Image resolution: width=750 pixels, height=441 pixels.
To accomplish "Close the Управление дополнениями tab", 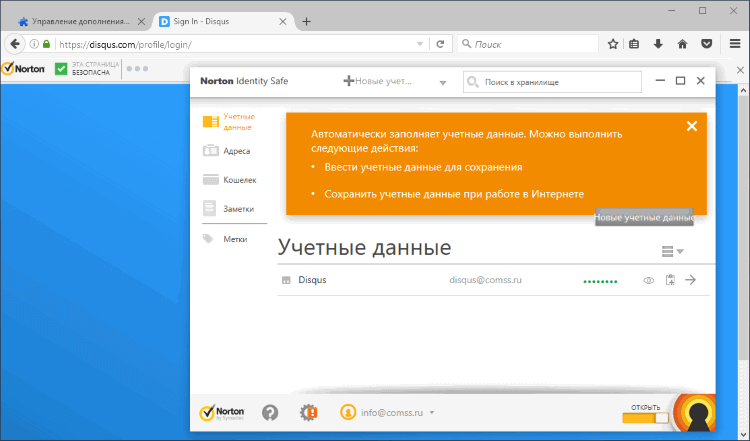I will (x=141, y=22).
